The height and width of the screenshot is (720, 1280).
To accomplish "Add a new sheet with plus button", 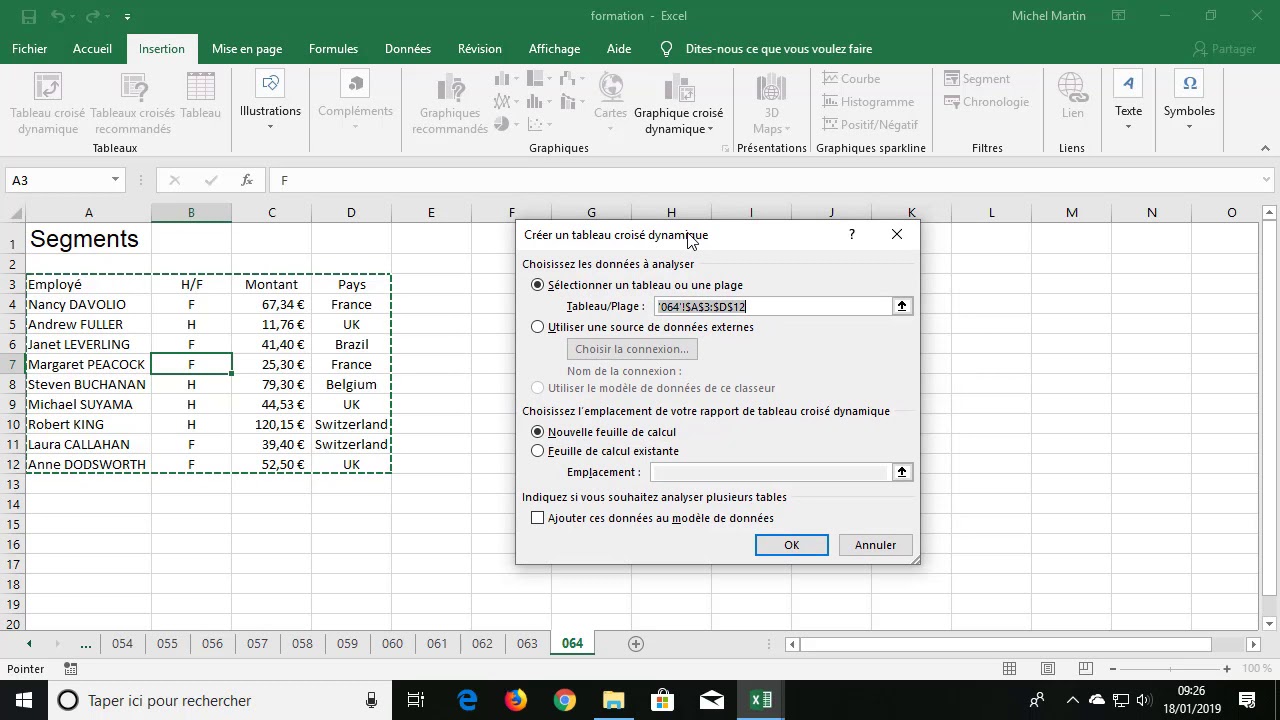I will [x=635, y=643].
